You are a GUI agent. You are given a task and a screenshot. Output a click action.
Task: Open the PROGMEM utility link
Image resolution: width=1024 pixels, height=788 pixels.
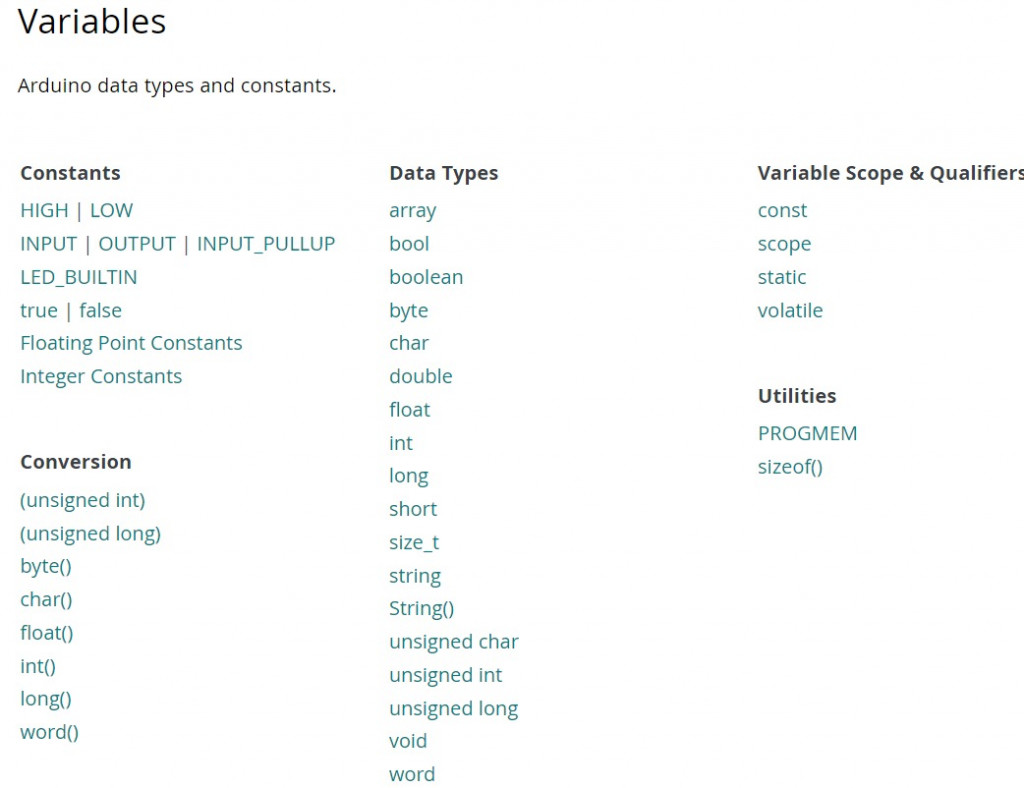click(807, 433)
